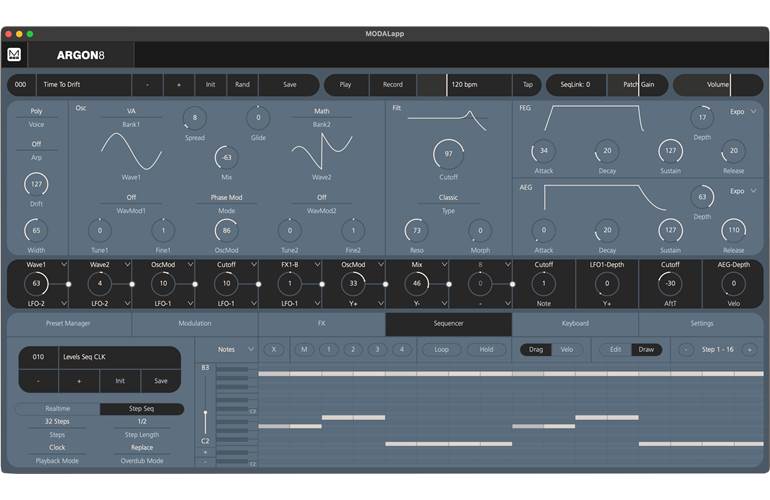Click the Modal logo icon beside ARGON8

[x=14, y=55]
